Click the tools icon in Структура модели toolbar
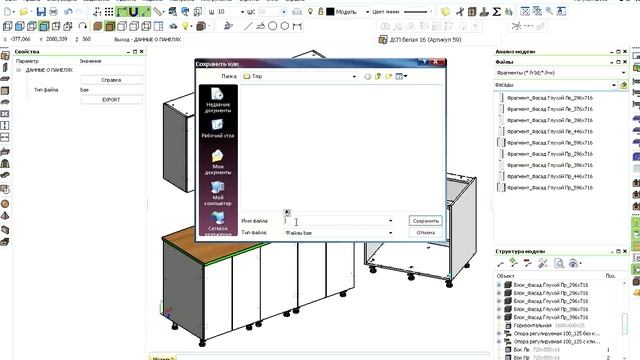Screen dimensions: 640x360 (542, 263)
